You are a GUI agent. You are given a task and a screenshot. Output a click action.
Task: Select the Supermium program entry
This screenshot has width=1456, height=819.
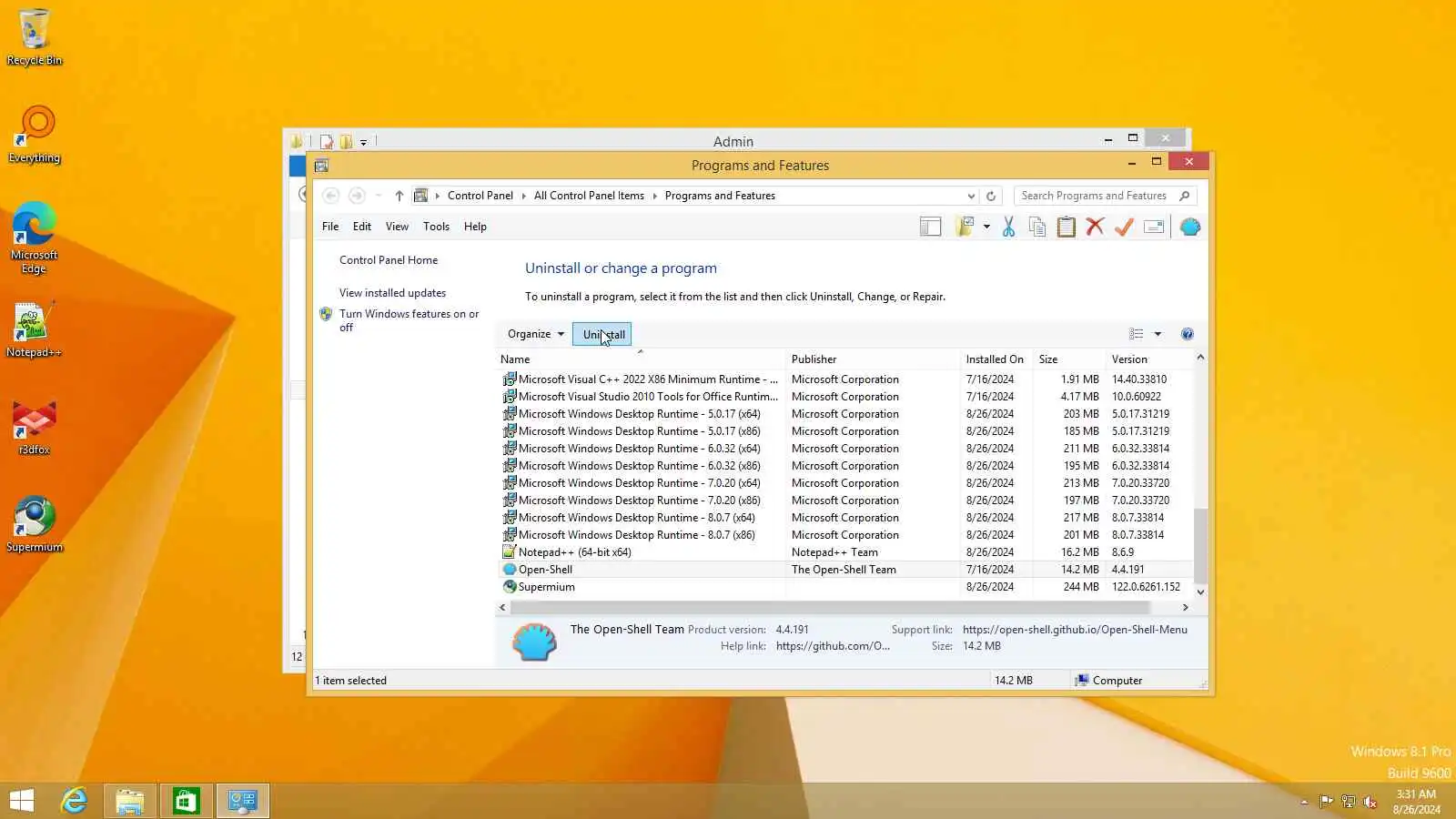click(846, 587)
